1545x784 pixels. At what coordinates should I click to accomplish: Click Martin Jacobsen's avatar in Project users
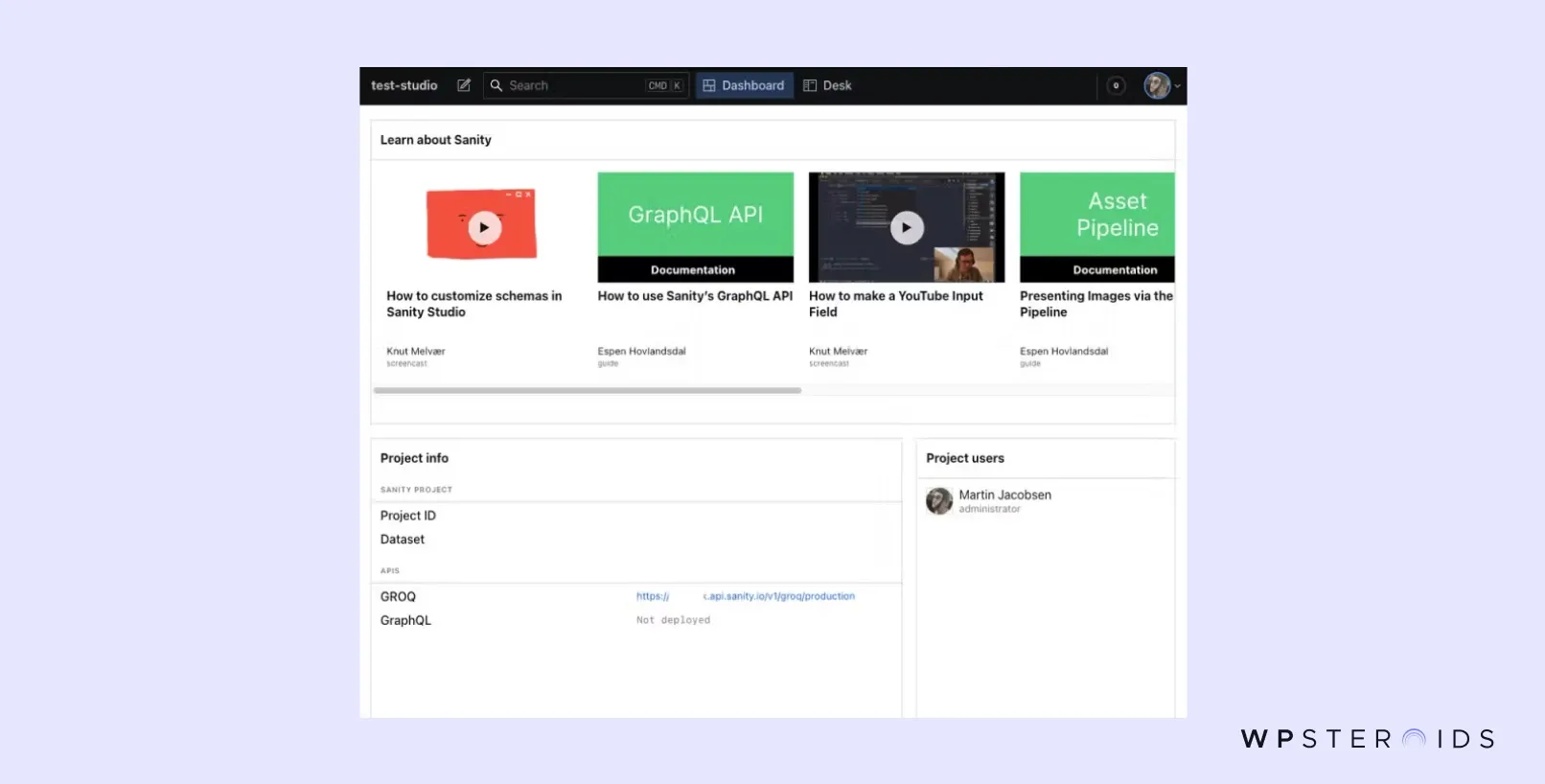click(x=939, y=500)
